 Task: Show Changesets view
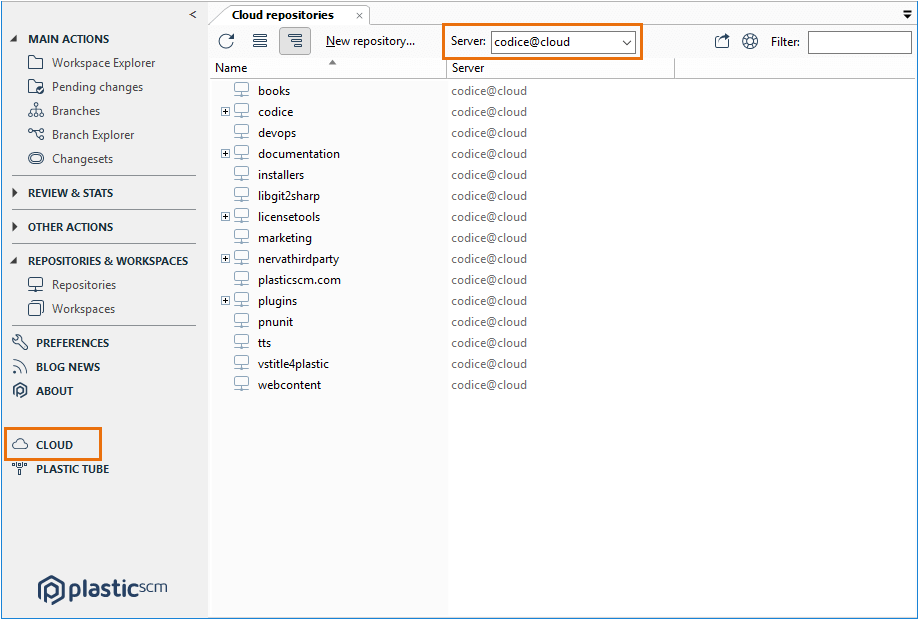coord(82,158)
